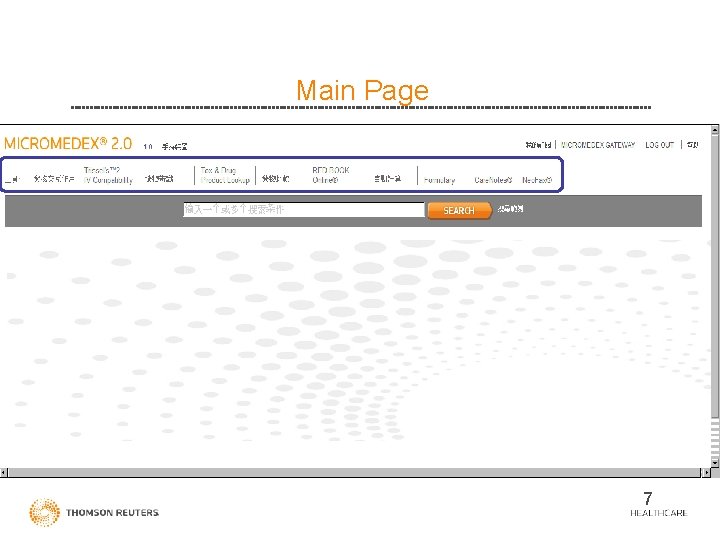
Task: Click the MICROMEDEX 2.0 logo
Action: [x=68, y=144]
